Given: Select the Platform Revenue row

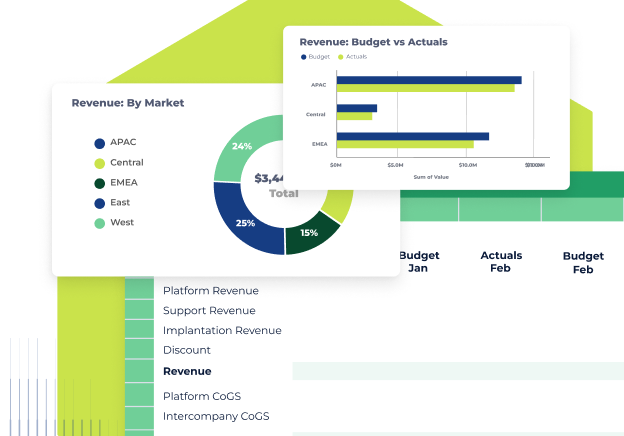Looking at the screenshot, I should [210, 291].
